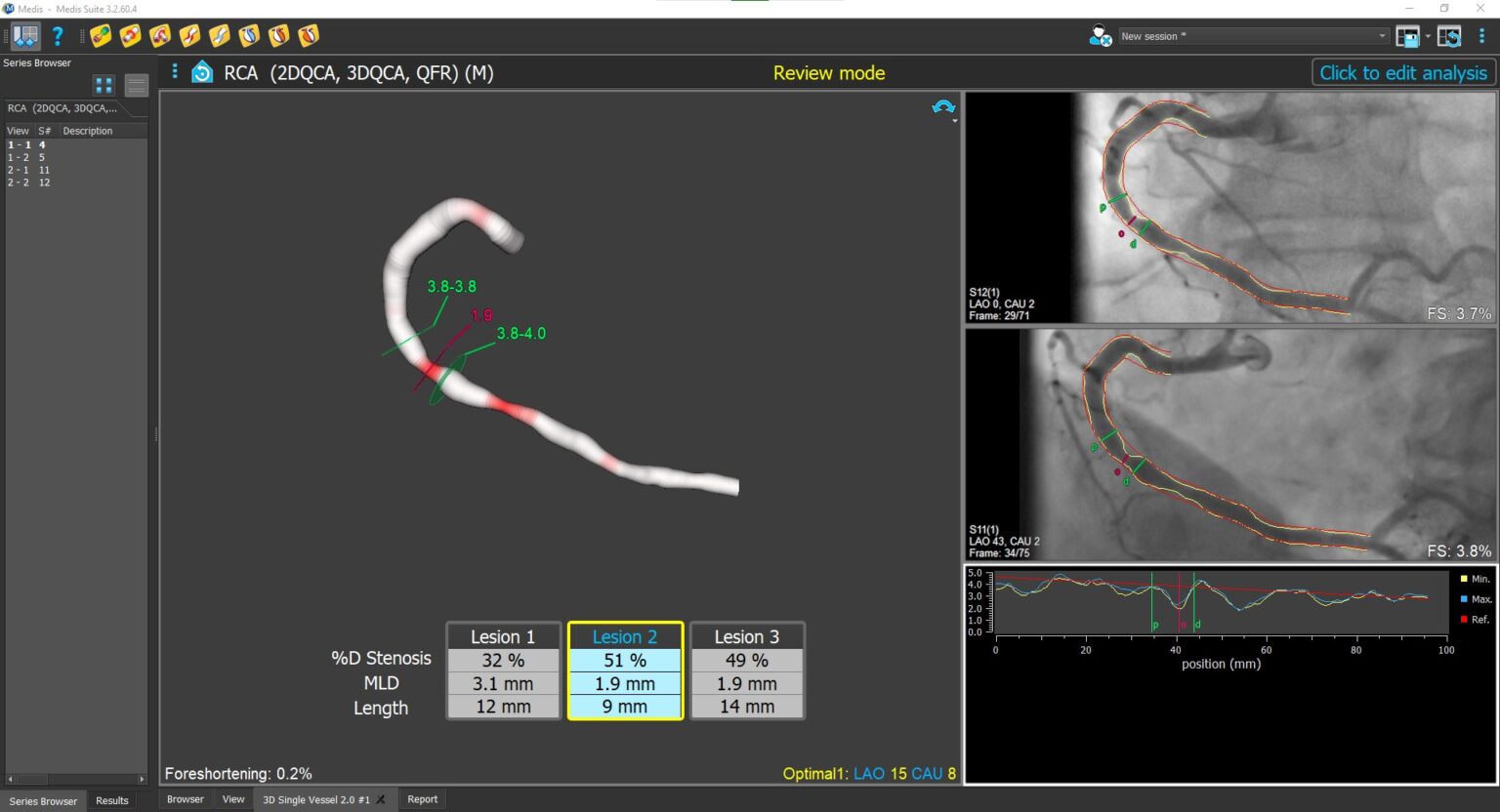Expand arrow next to save layout icon
This screenshot has height=812, width=1500.
point(1428,37)
